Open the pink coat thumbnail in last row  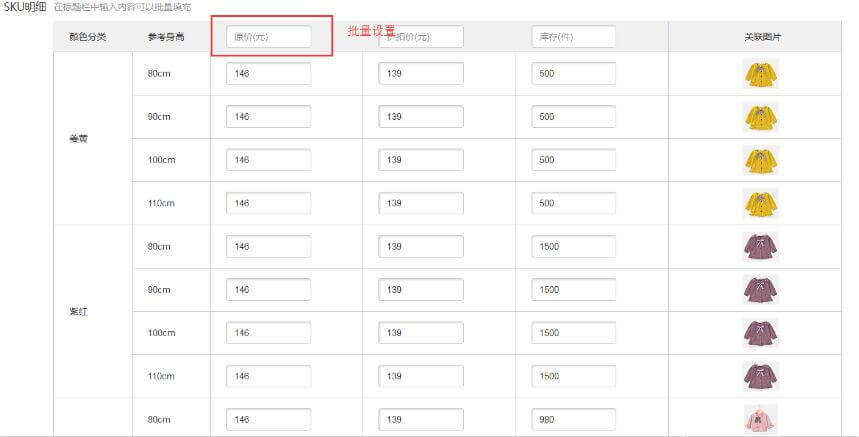(761, 418)
